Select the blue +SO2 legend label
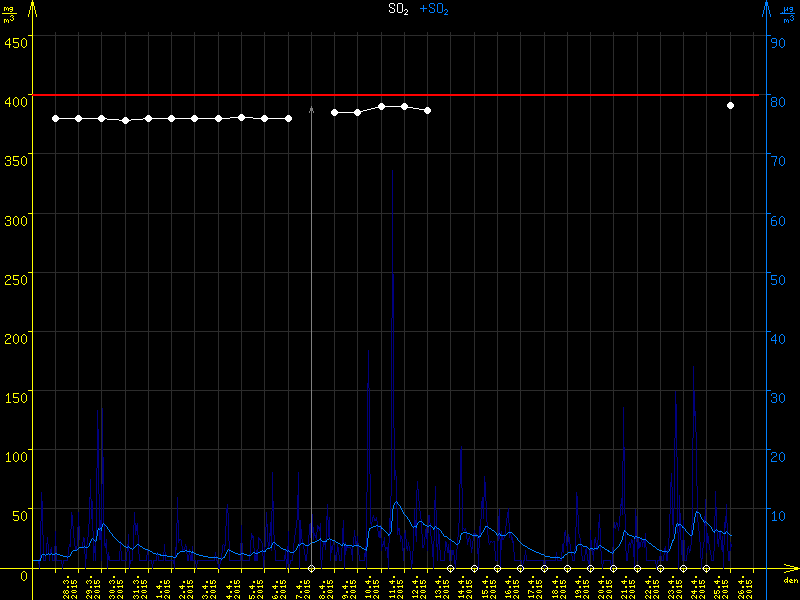This screenshot has height=600, width=800. pos(434,9)
